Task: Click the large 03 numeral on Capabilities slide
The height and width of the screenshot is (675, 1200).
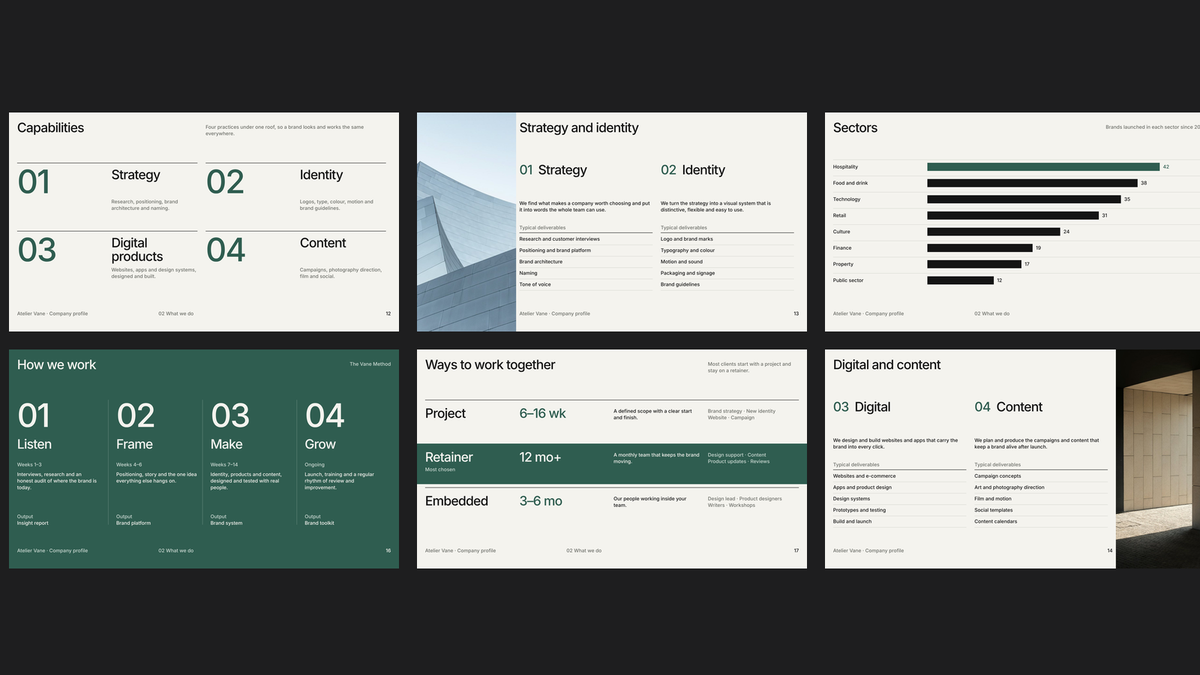Action: [37, 250]
